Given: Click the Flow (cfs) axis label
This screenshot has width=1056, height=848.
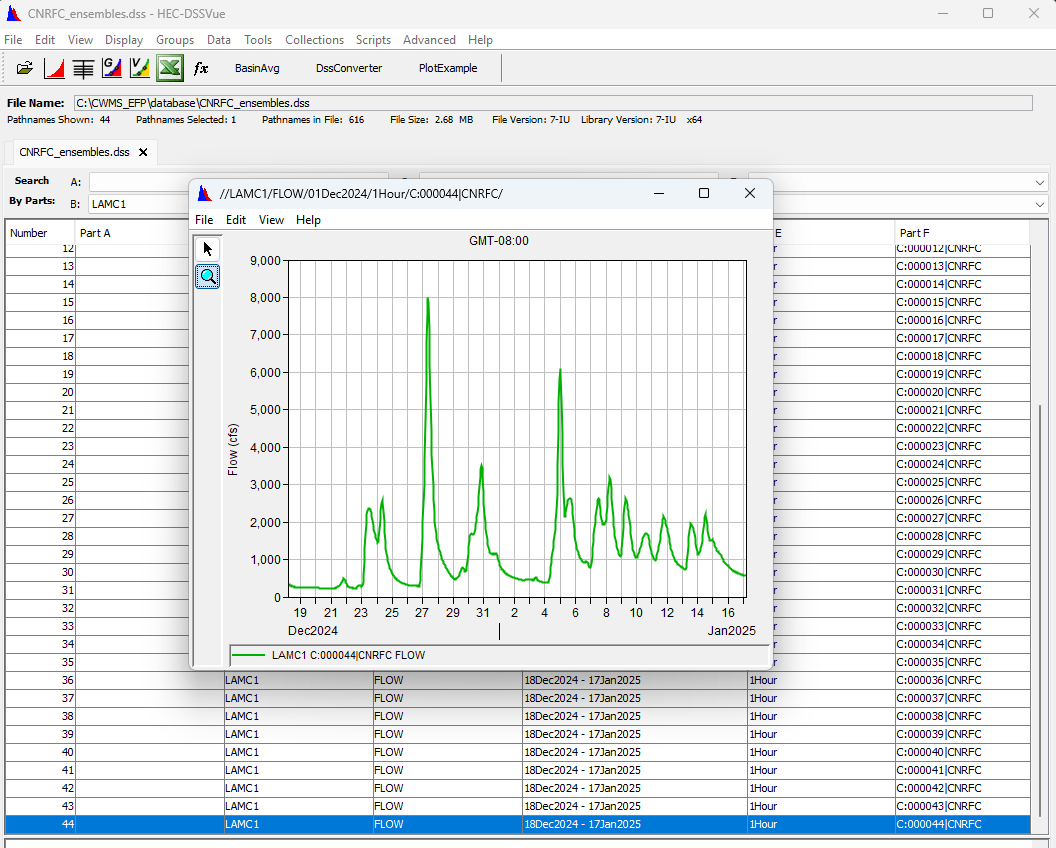Looking at the screenshot, I should pos(233,450).
